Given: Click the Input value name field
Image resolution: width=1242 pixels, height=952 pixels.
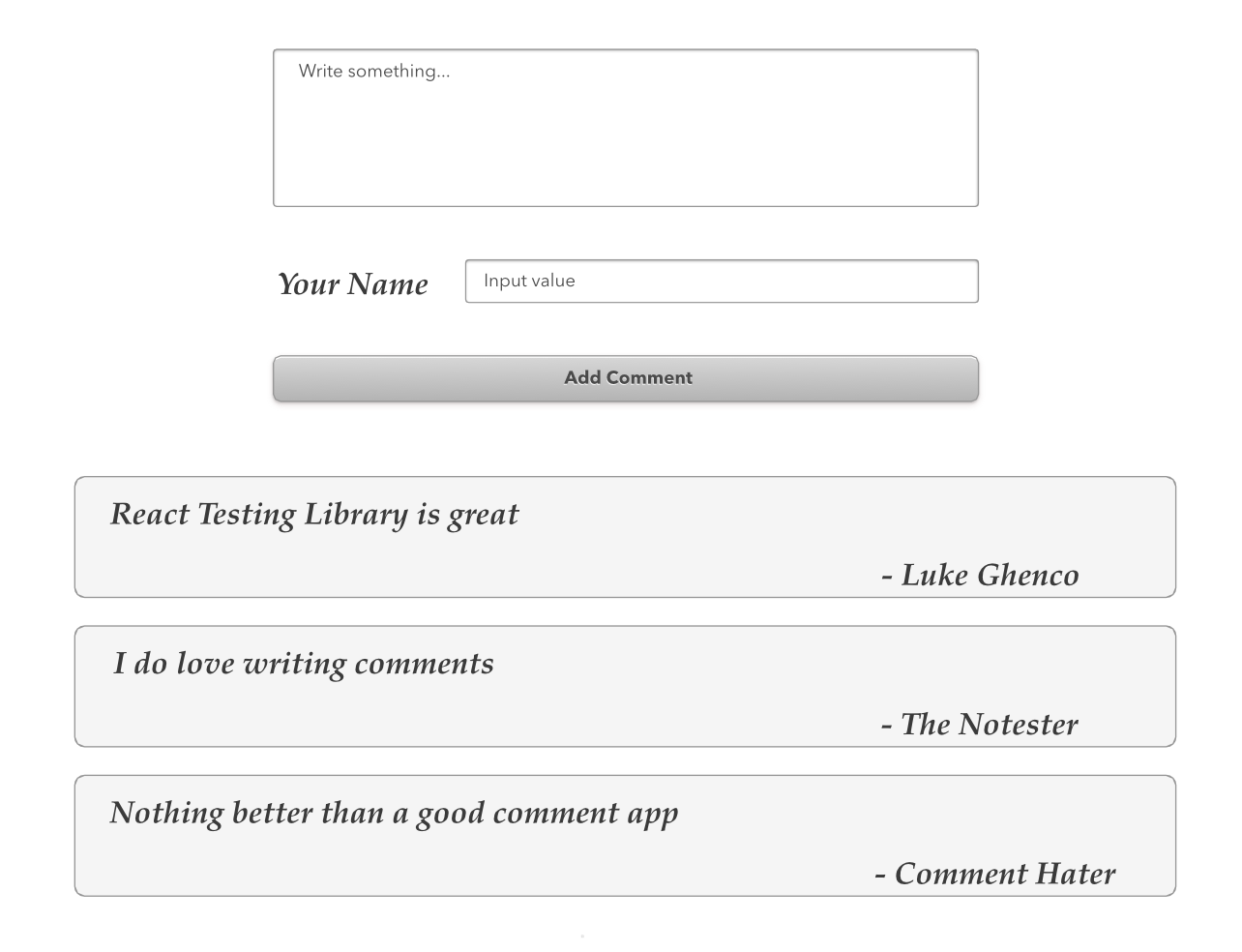Looking at the screenshot, I should click(x=721, y=281).
